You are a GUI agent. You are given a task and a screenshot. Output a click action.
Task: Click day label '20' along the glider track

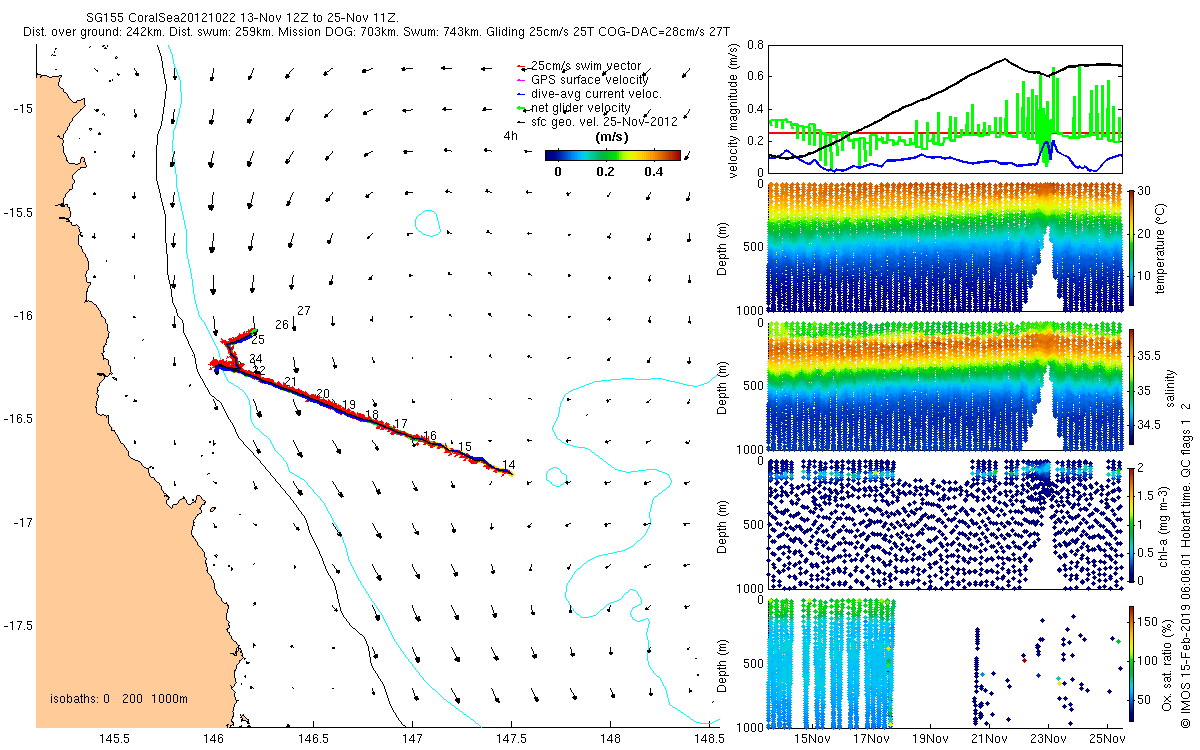(322, 394)
